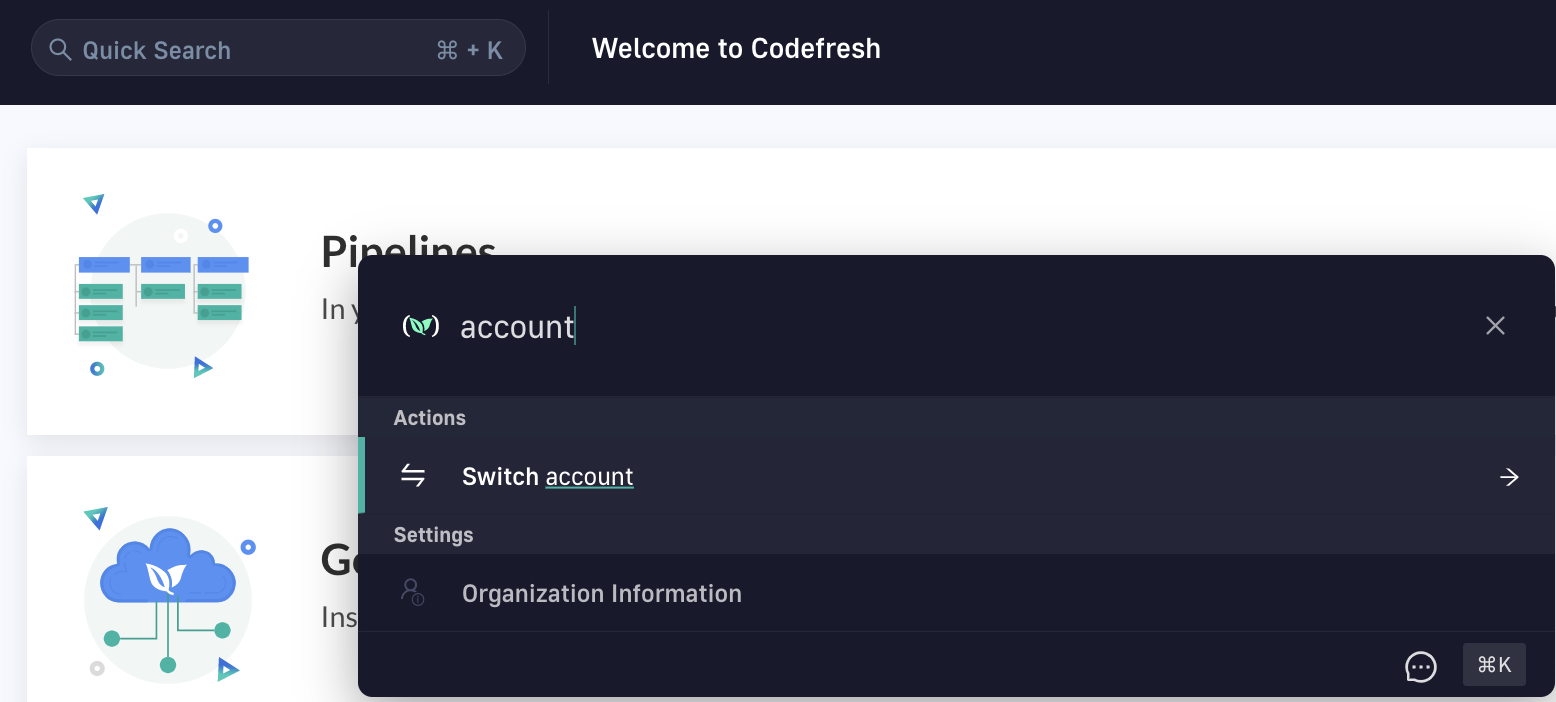Screen dimensions: 1556x702
Task: Click the user info icon beside Organization Information
Action: pos(412,592)
